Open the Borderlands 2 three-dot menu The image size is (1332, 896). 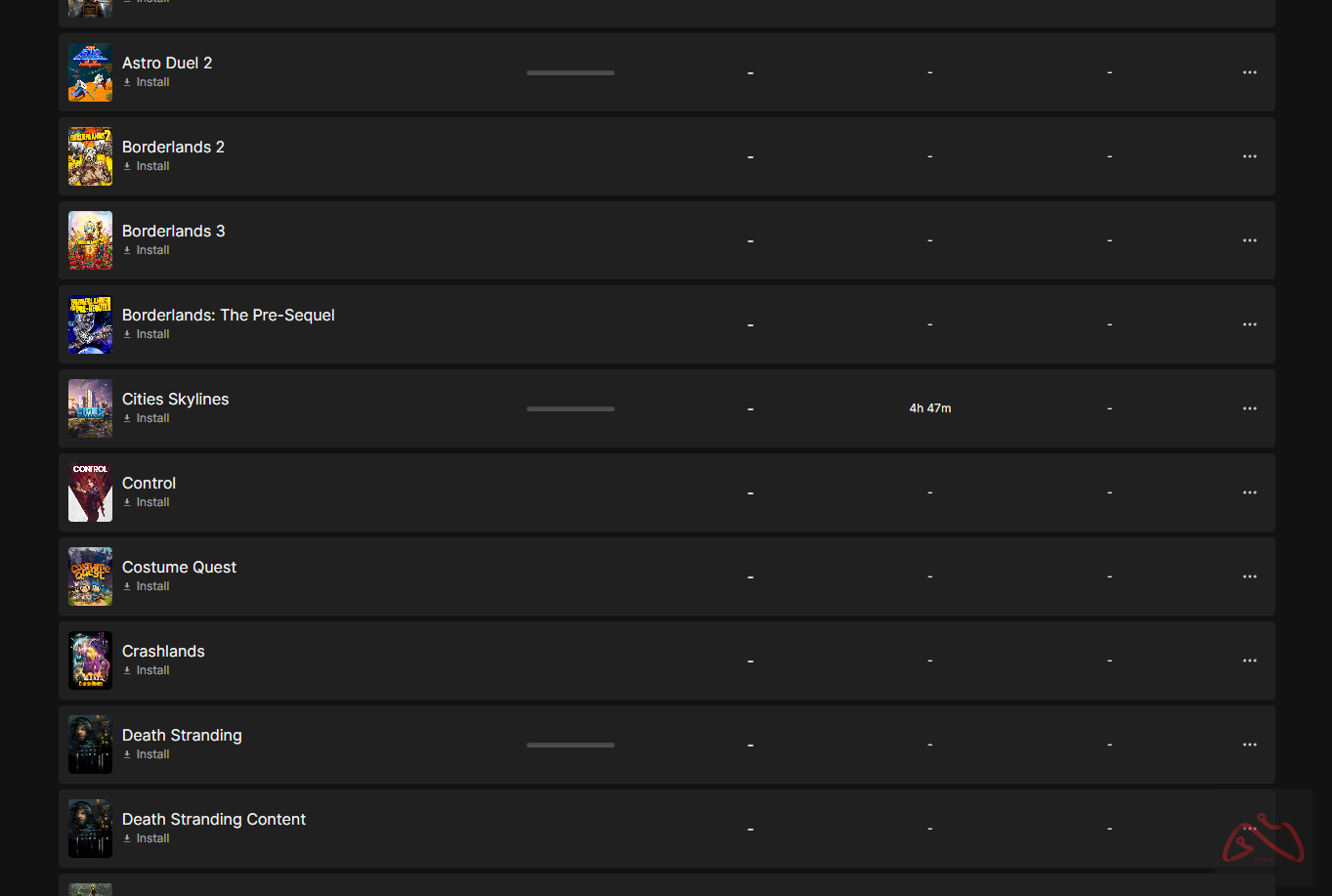[x=1249, y=156]
